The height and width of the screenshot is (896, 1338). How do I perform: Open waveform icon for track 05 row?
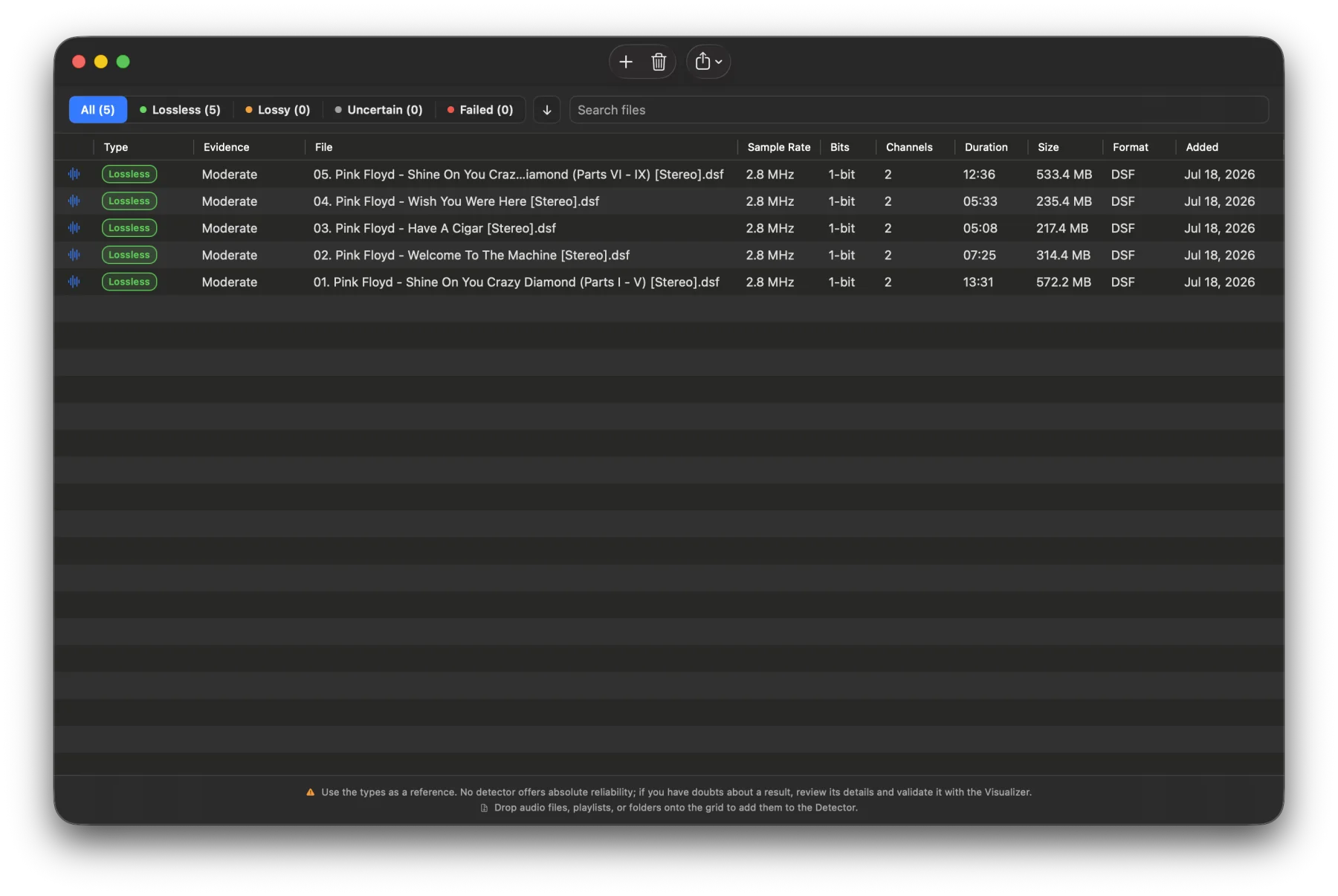pyautogui.click(x=74, y=174)
